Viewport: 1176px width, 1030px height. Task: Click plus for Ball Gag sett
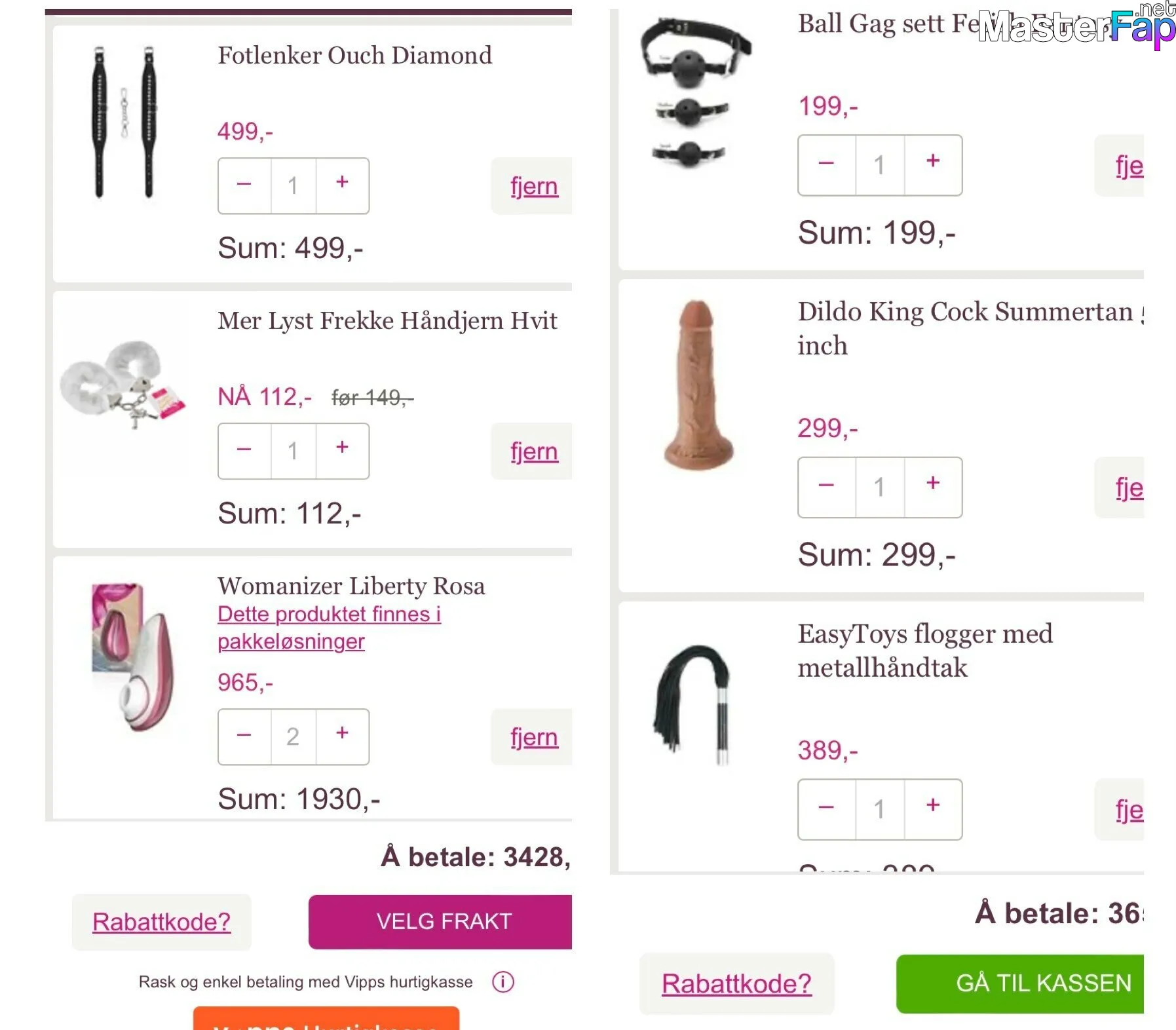[933, 165]
